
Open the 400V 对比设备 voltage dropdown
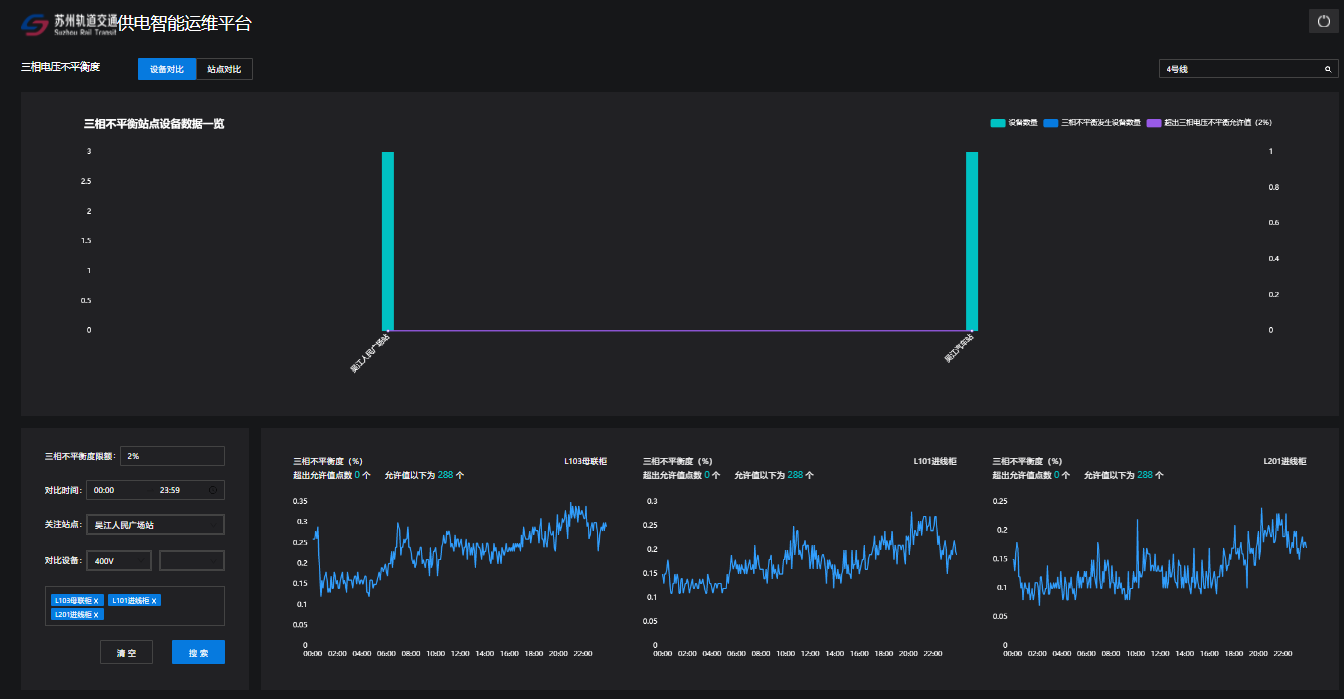[119, 560]
